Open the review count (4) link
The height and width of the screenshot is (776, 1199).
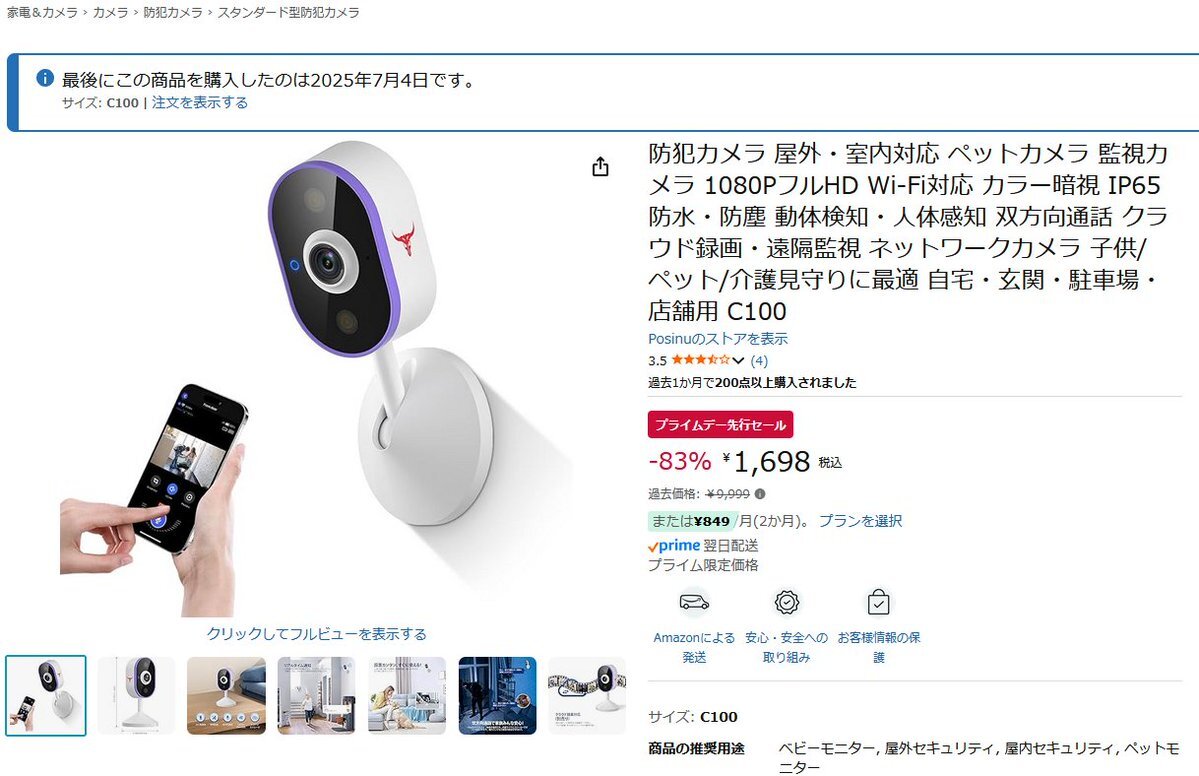[759, 360]
